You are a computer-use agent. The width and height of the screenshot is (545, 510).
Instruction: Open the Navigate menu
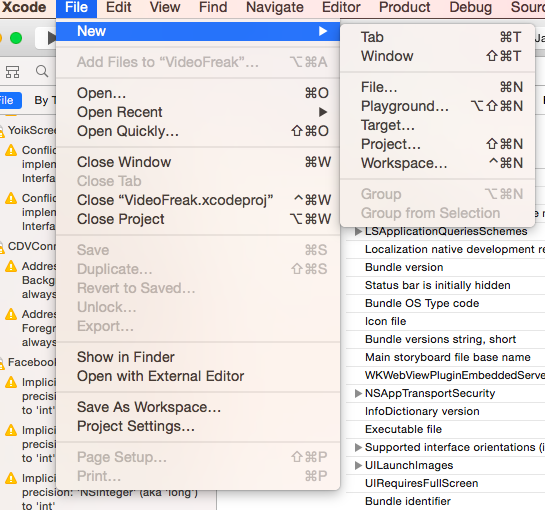[275, 8]
